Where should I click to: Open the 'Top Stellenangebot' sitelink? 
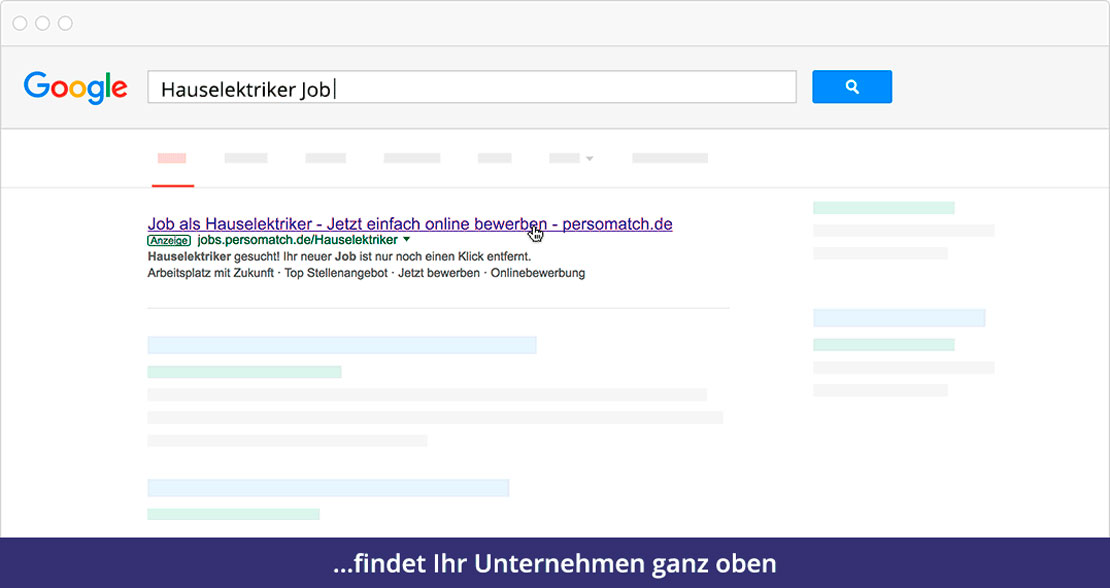tap(336, 273)
